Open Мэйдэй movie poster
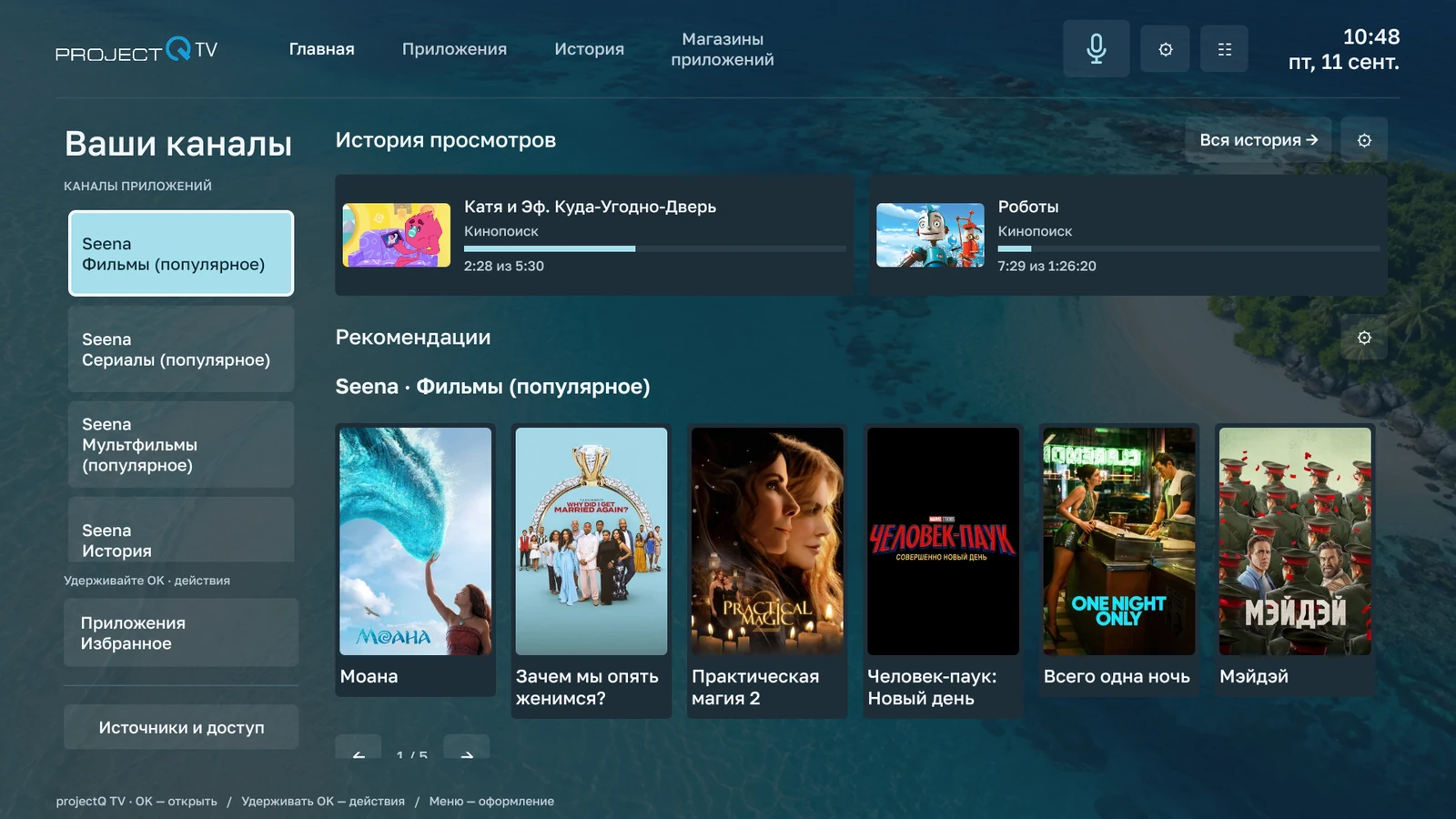1456x819 pixels. (1295, 541)
